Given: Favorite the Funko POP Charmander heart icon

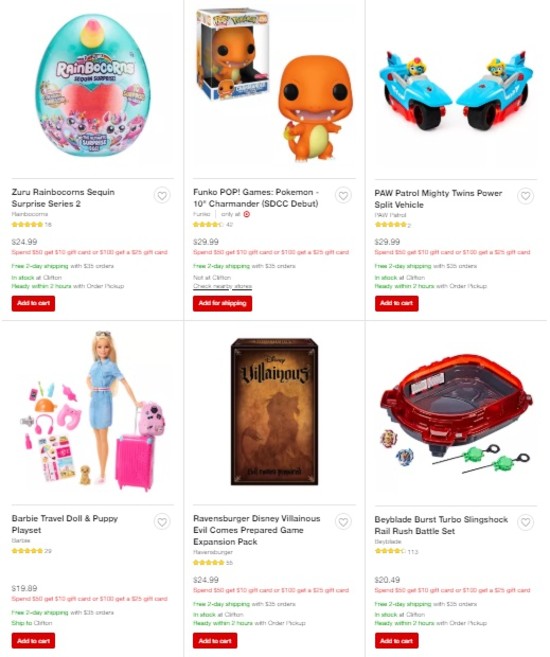Looking at the screenshot, I should click(x=343, y=195).
